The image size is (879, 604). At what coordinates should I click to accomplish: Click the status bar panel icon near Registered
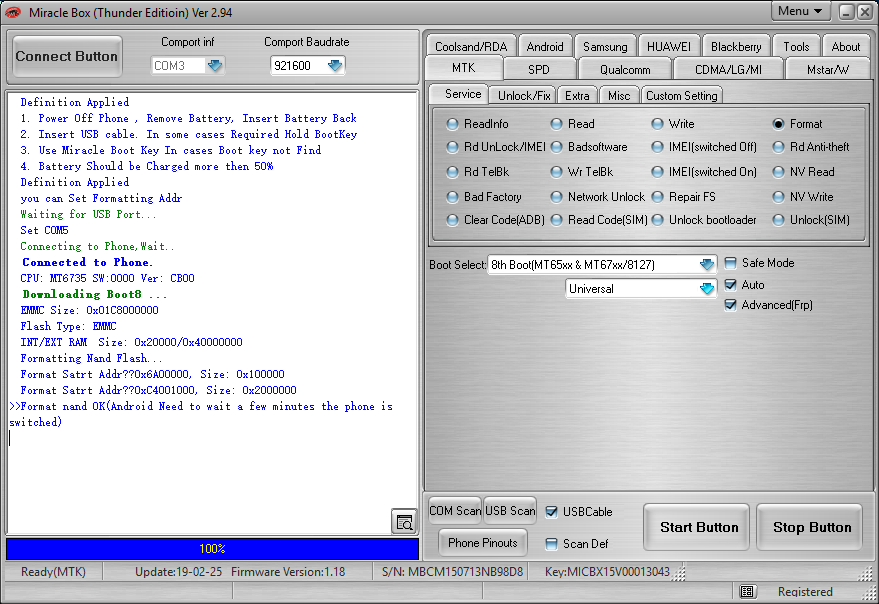tap(747, 591)
